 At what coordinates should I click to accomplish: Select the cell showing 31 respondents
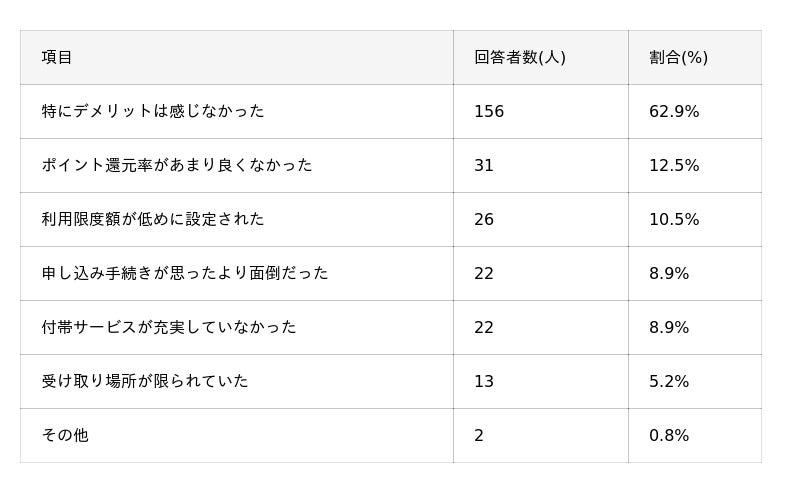coord(484,166)
